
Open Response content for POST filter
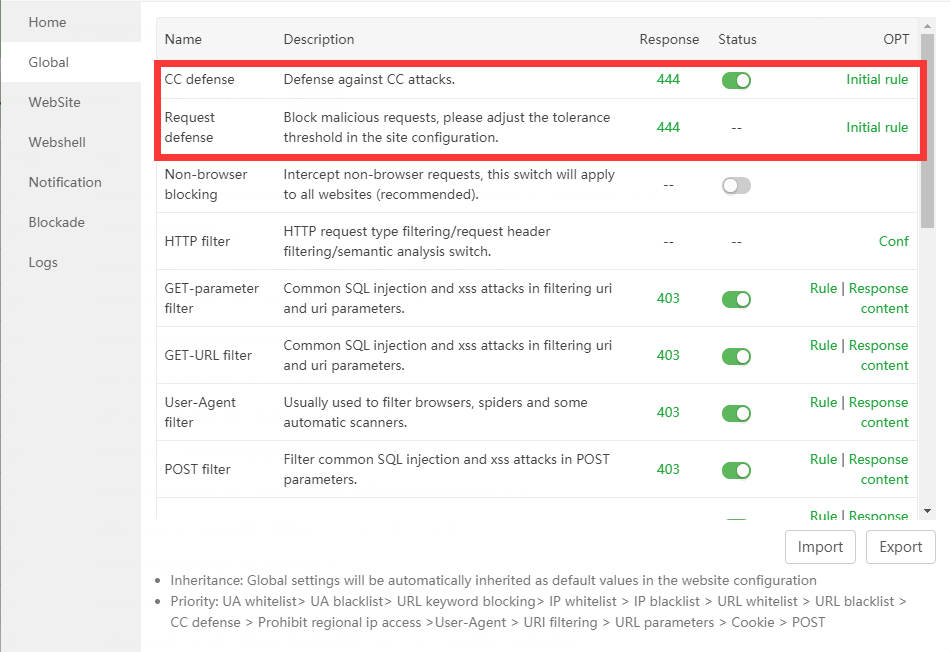click(x=878, y=469)
